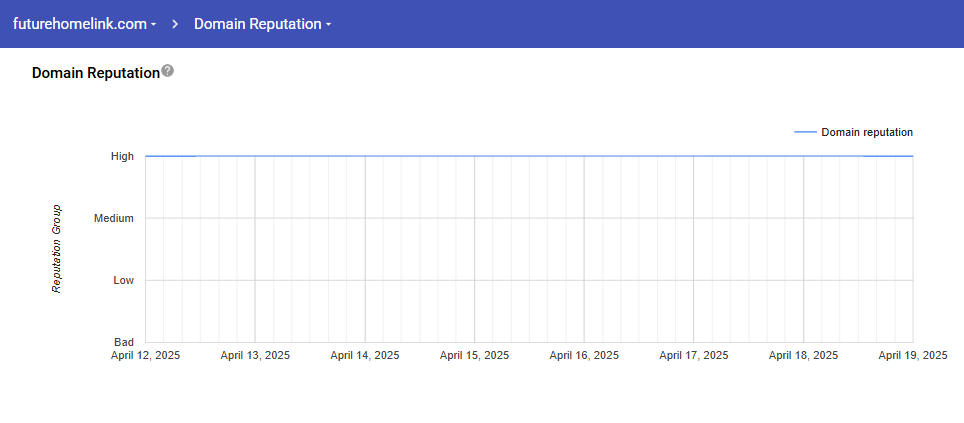Click the Low reputation level label
This screenshot has width=964, height=423.
tap(123, 280)
